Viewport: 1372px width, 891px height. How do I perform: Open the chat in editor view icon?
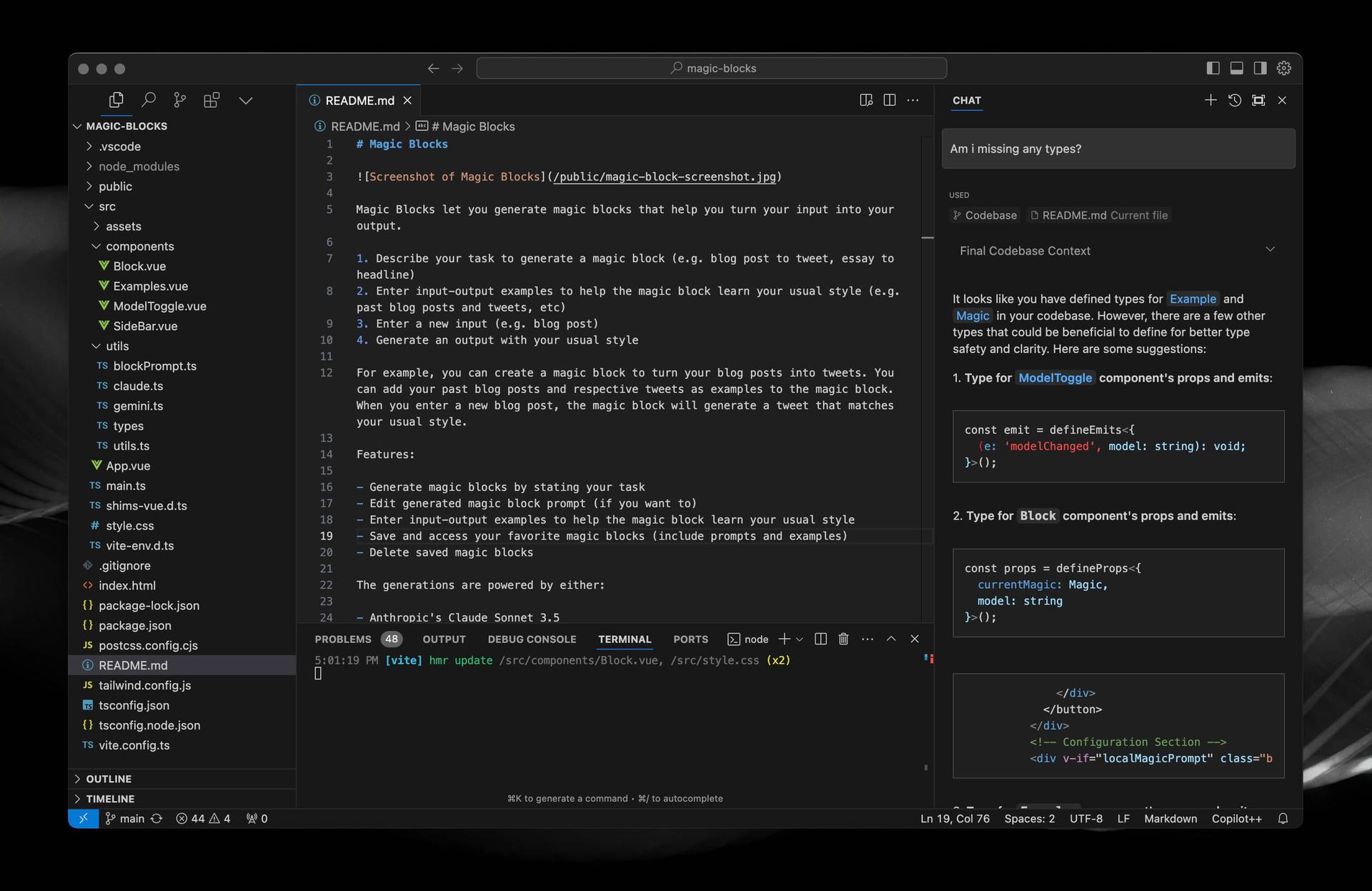1258,100
